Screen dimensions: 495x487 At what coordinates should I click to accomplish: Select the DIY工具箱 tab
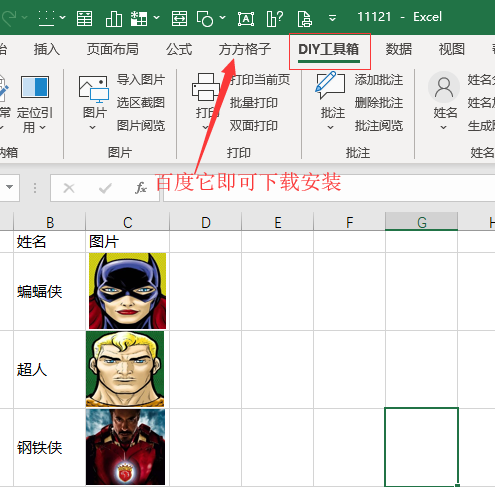[x=329, y=49]
